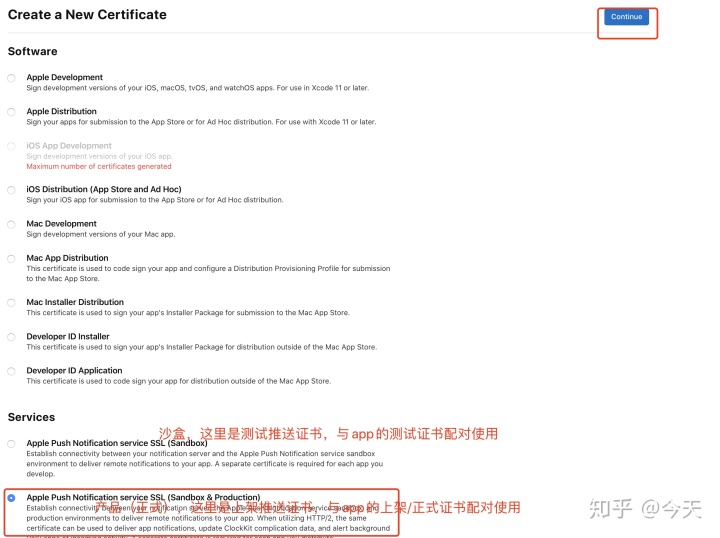Select the disabled iOS App Development radio button
The width and height of the screenshot is (720, 538).
click(11, 146)
